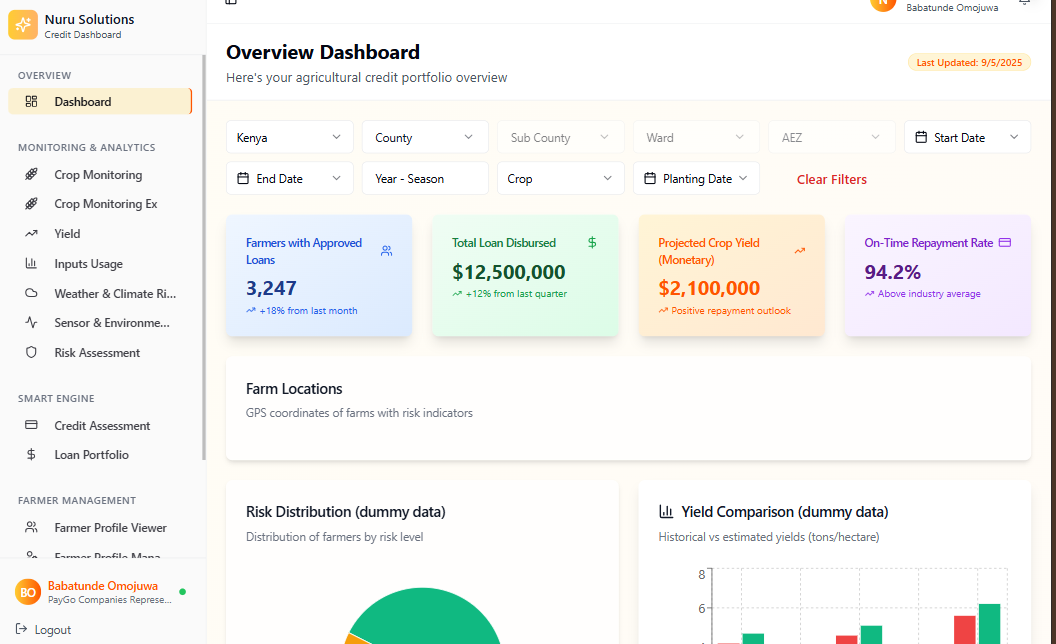The image size is (1056, 644).
Task: Click the tallest red yield bar
Action: click(964, 629)
